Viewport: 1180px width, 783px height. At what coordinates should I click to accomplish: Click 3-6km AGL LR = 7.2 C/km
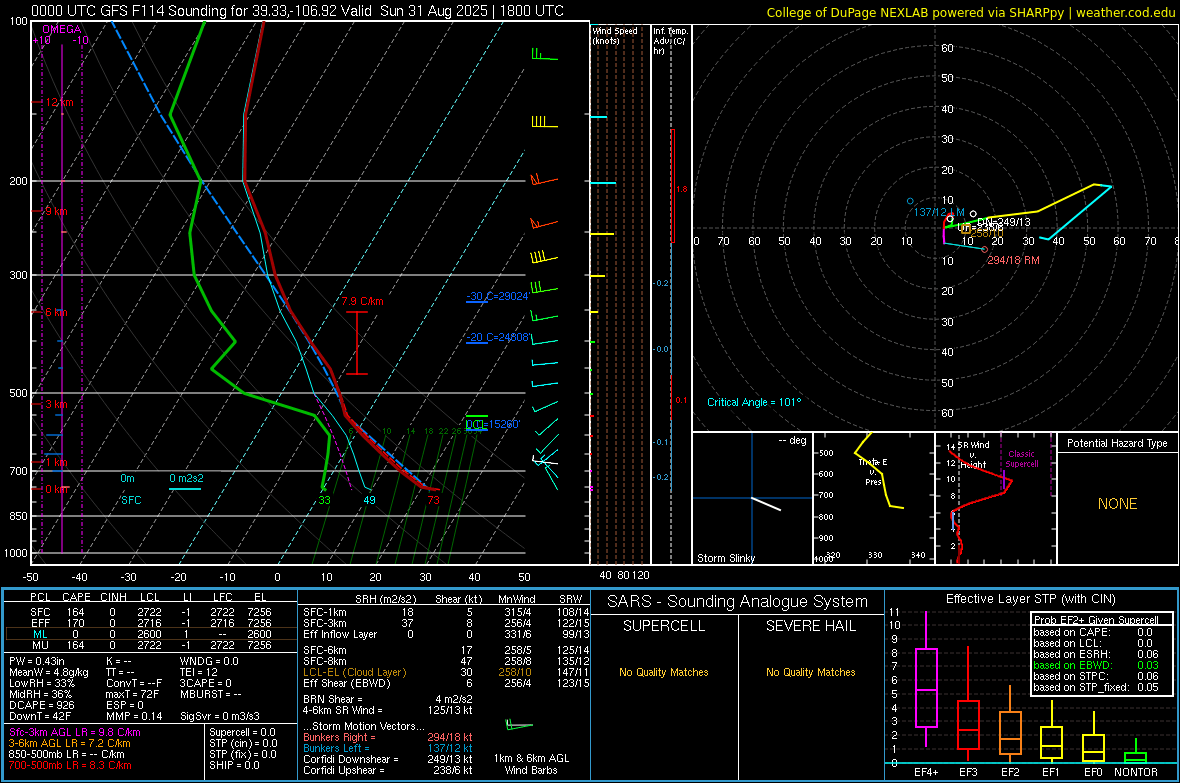[x=69, y=743]
